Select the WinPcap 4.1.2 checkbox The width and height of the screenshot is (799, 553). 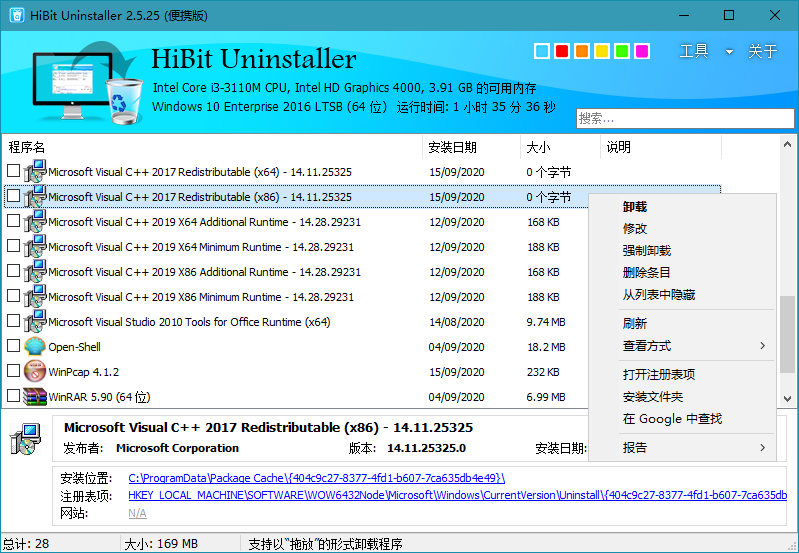[14, 371]
